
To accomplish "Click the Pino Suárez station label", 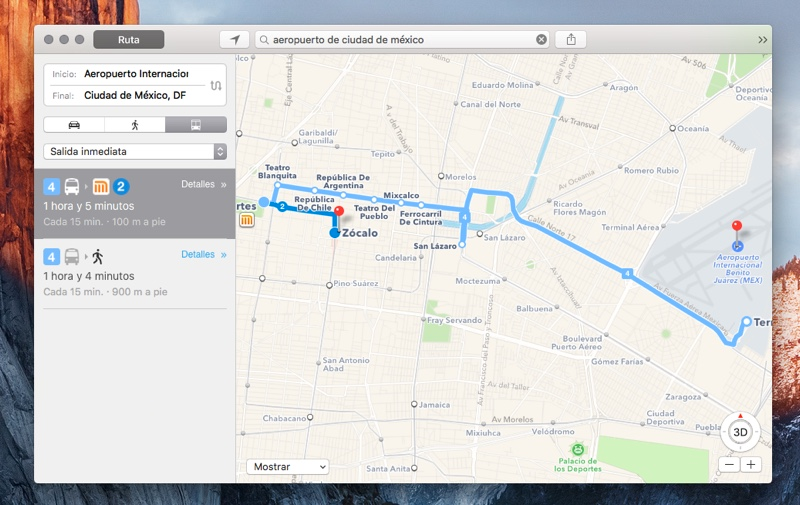I will [356, 283].
